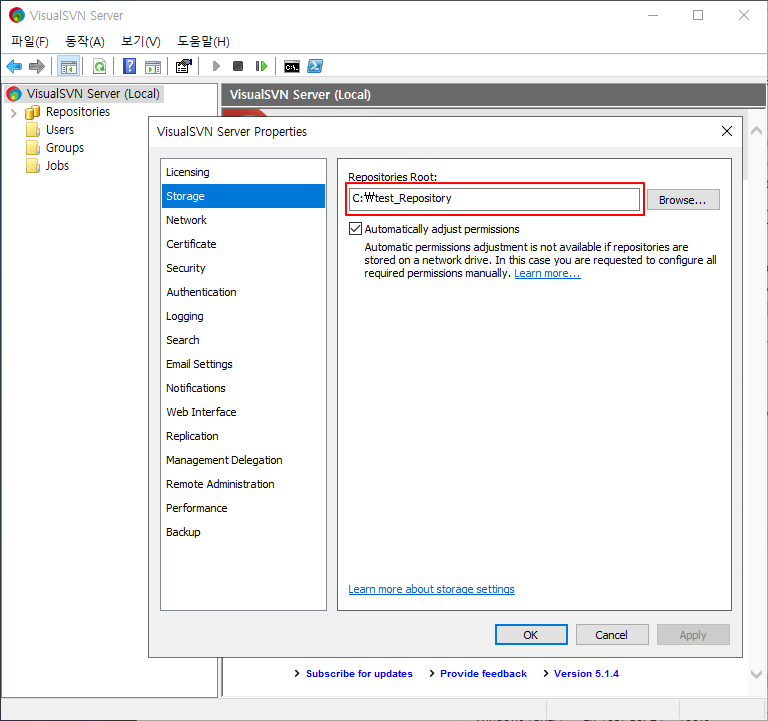Select Jobs folder in tree
The height and width of the screenshot is (721, 768).
57,166
